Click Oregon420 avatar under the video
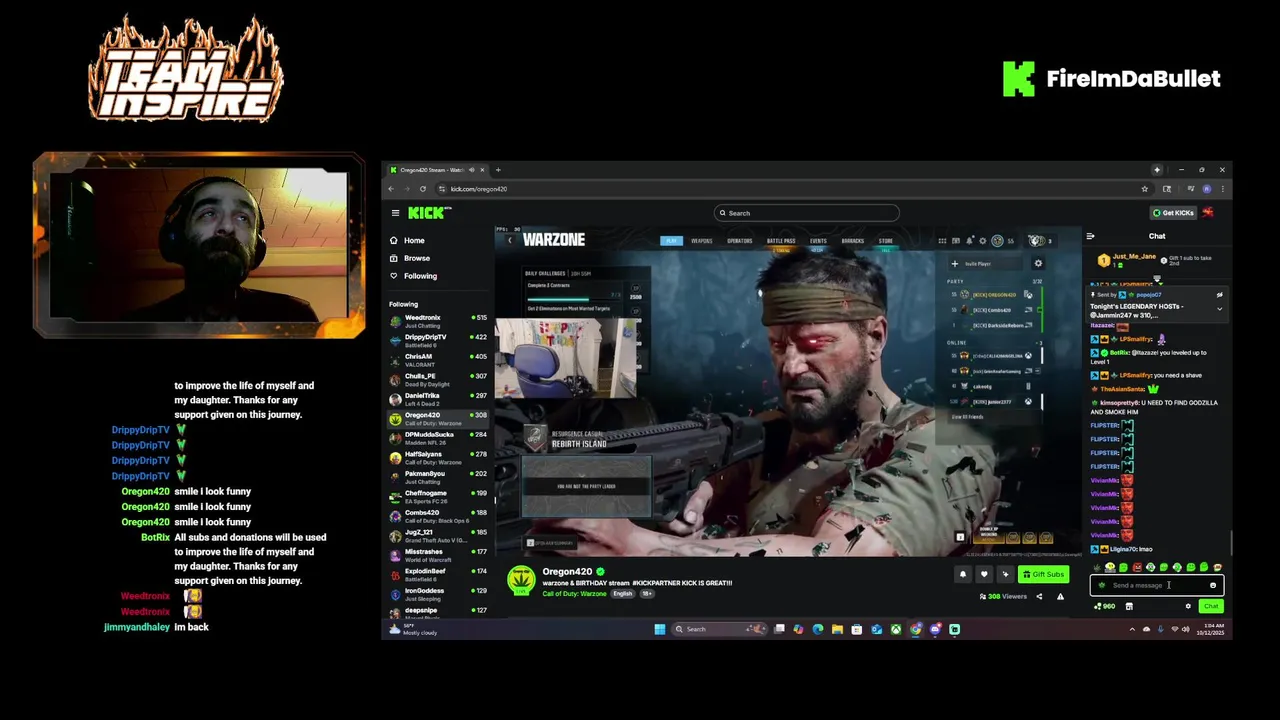This screenshot has height=720, width=1280. [x=521, y=580]
